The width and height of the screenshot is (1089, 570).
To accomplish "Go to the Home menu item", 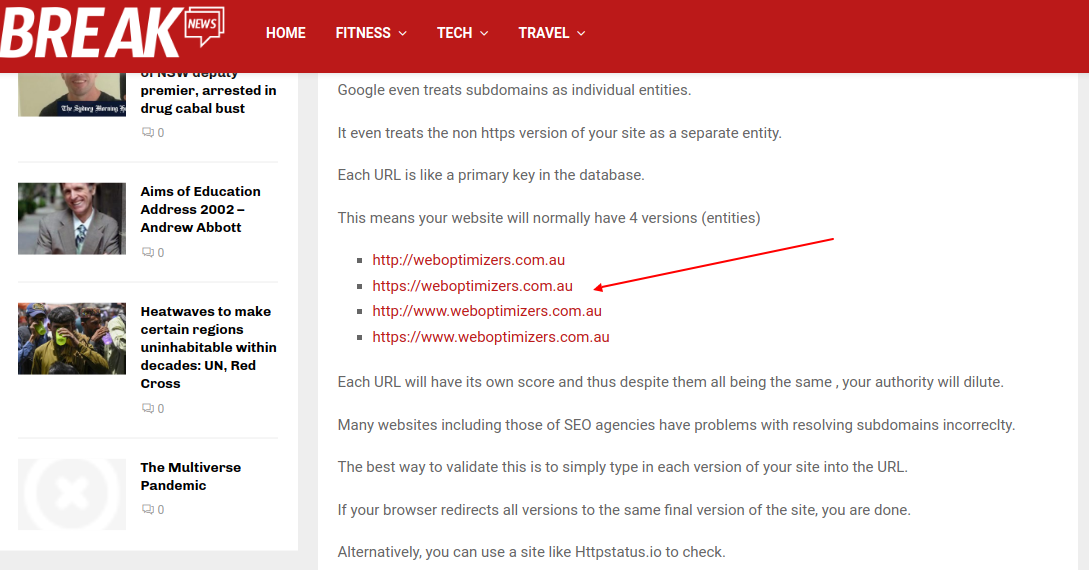I will [x=285, y=33].
